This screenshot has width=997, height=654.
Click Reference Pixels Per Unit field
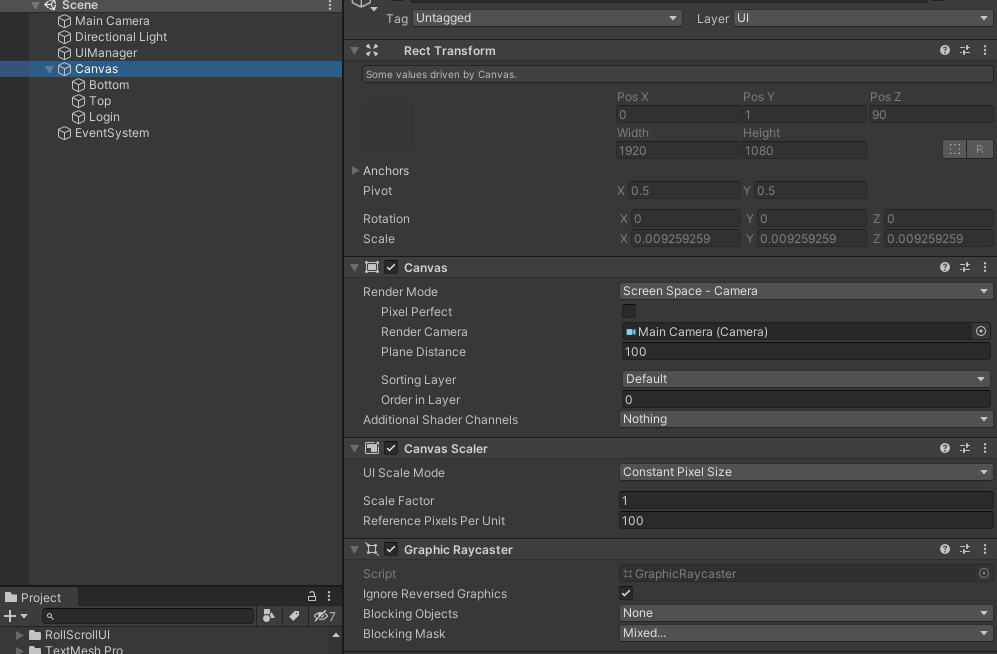[x=806, y=521]
